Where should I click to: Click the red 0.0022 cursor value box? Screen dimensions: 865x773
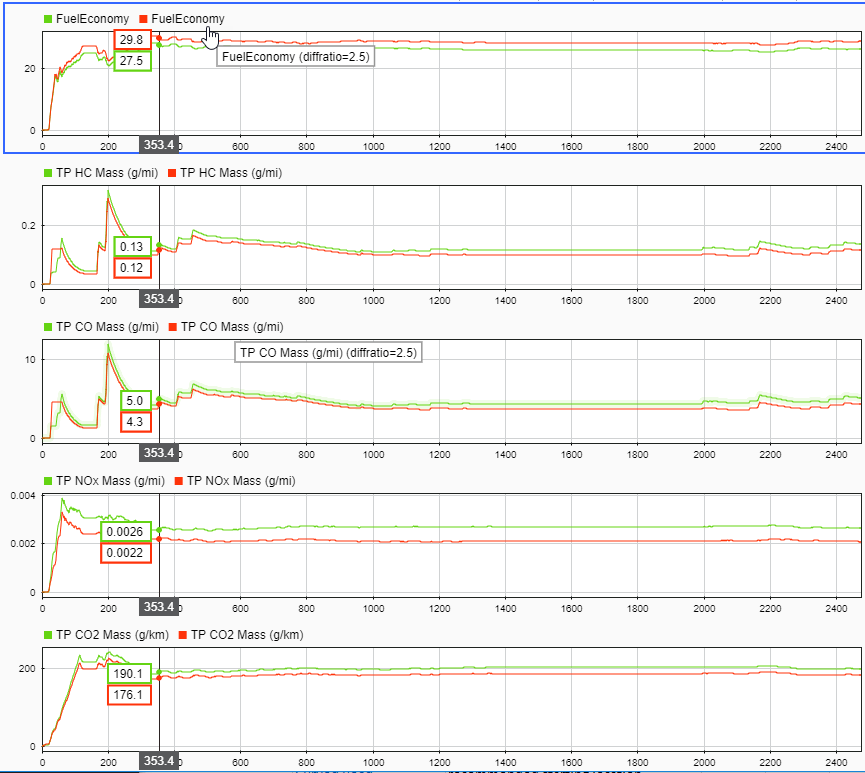[x=126, y=553]
